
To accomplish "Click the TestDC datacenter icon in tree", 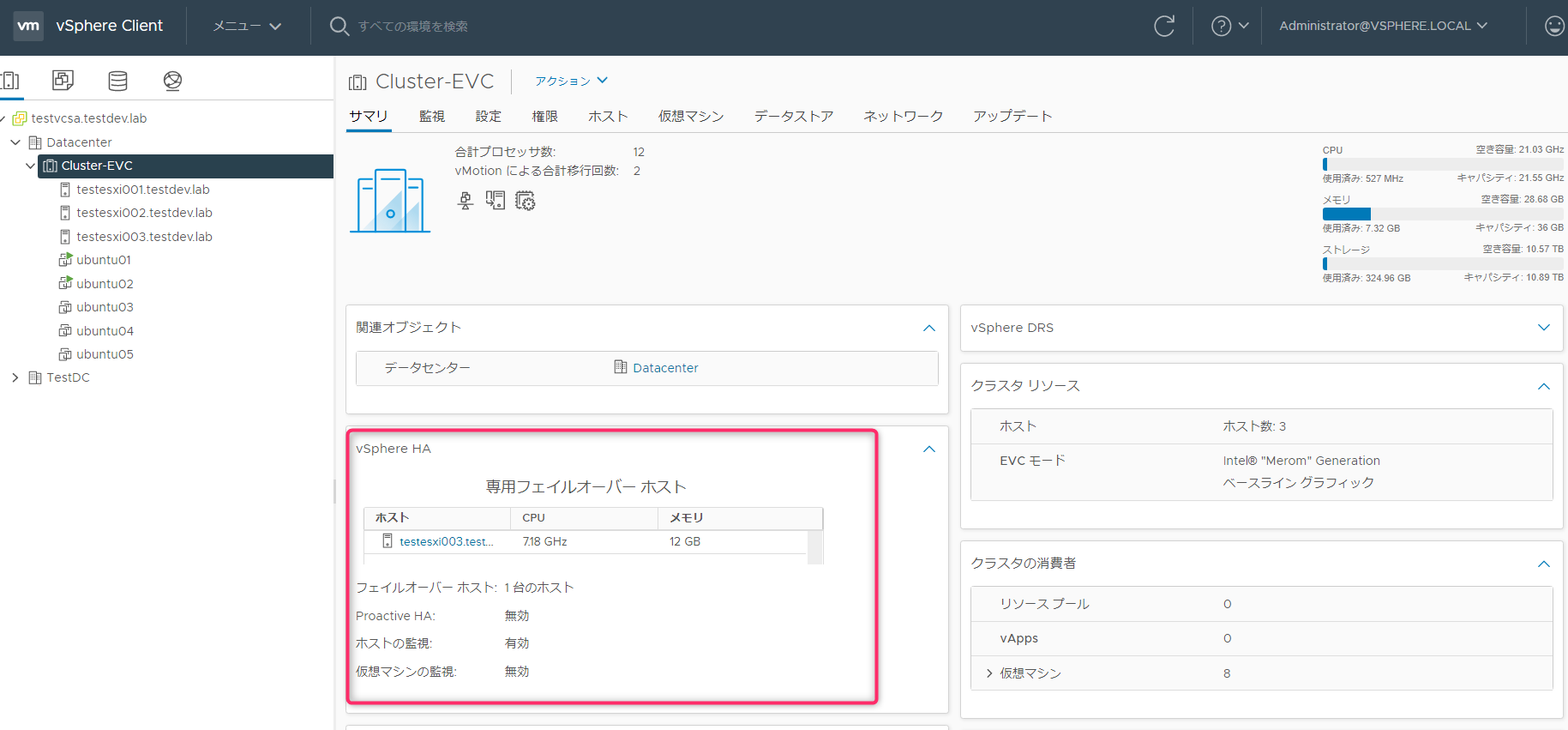I will pos(35,377).
